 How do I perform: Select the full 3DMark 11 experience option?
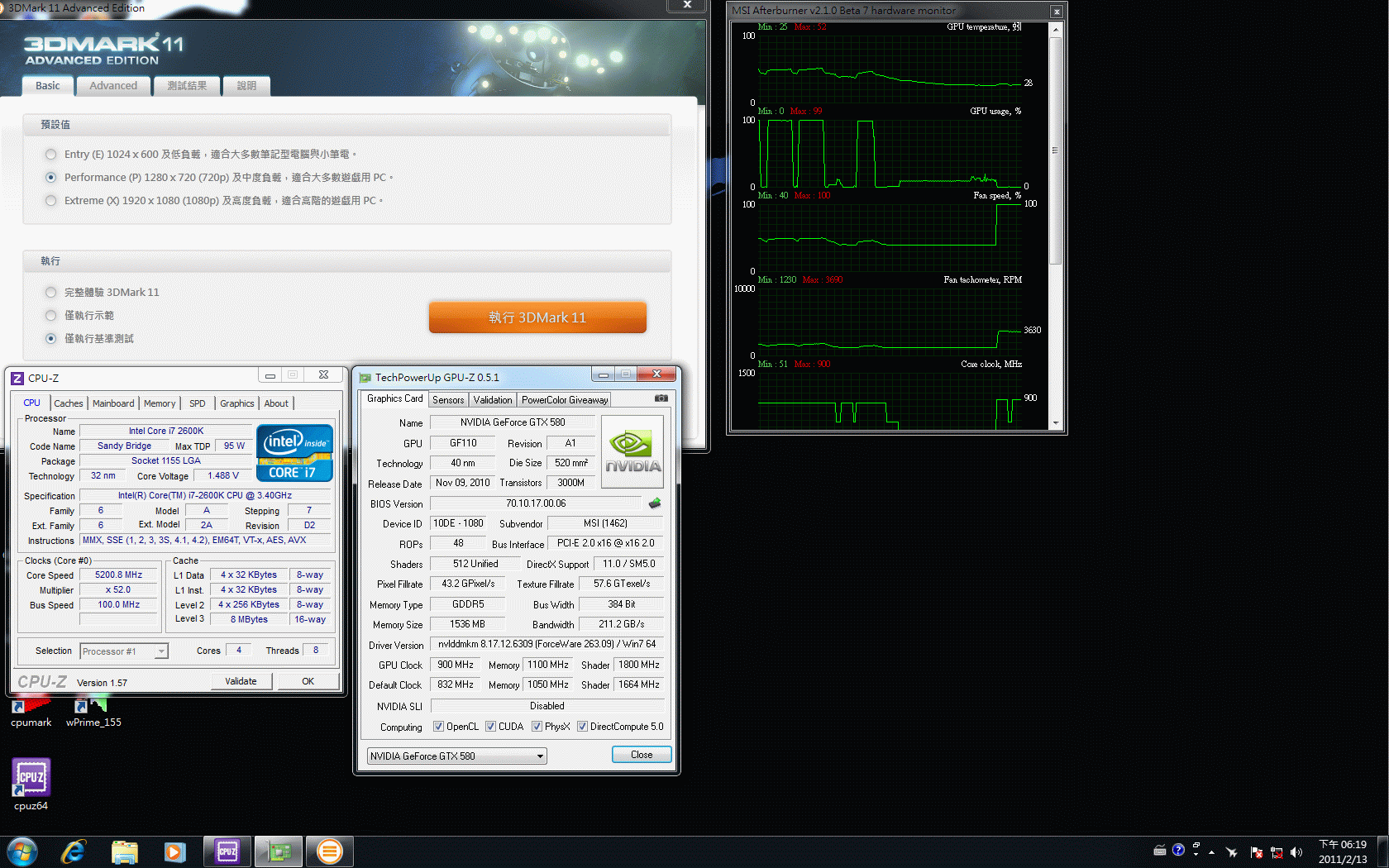(51, 293)
